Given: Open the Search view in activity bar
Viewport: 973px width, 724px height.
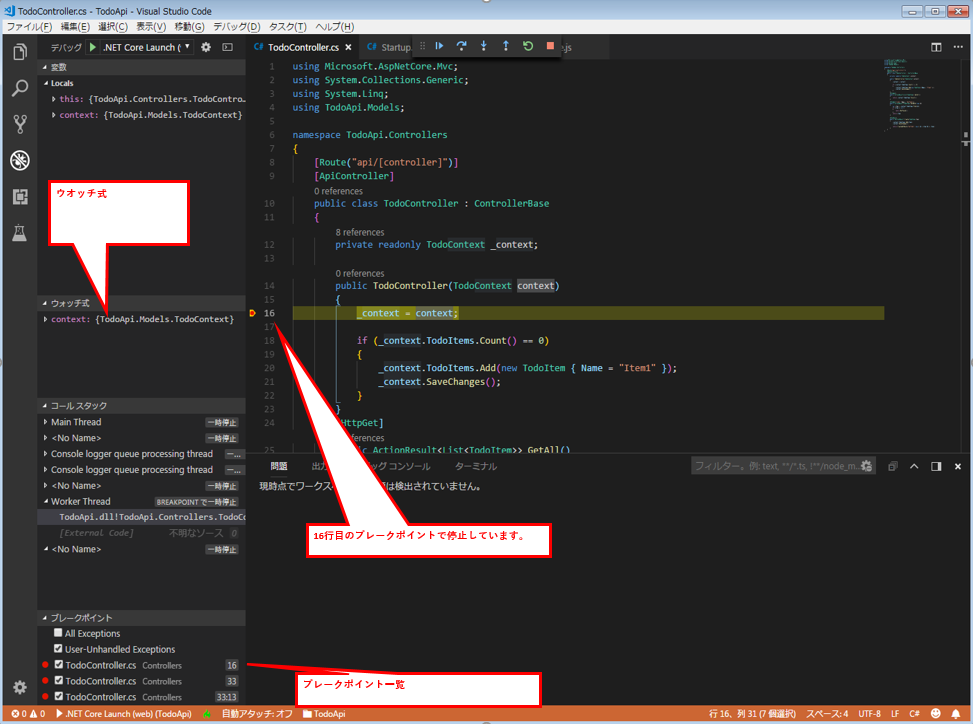Looking at the screenshot, I should pyautogui.click(x=19, y=88).
